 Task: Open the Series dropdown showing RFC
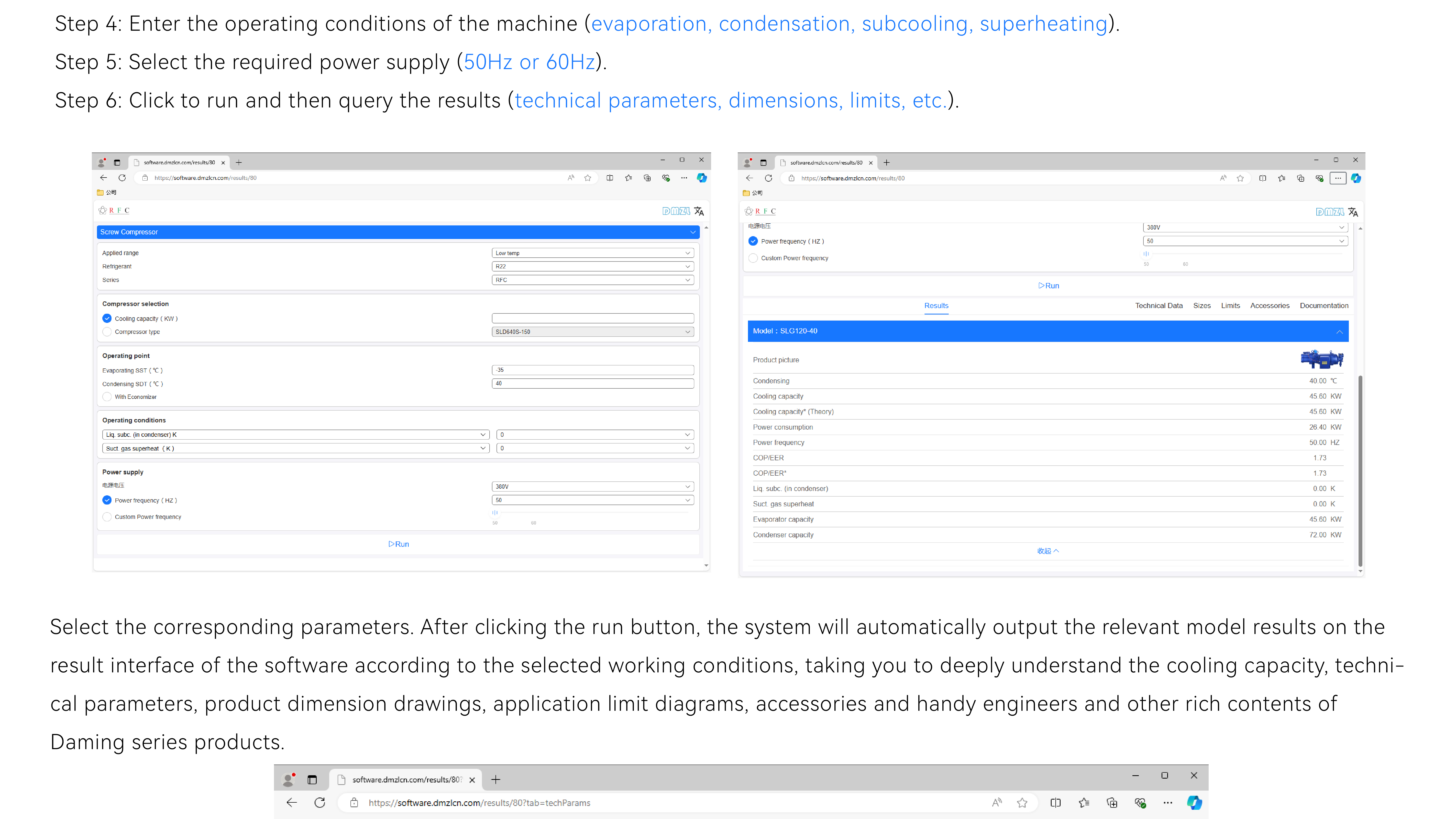pos(592,280)
